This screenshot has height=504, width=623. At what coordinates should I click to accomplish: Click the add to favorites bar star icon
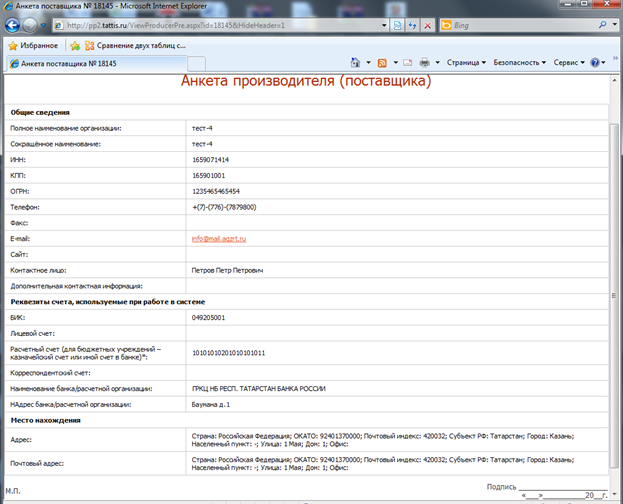pos(75,46)
